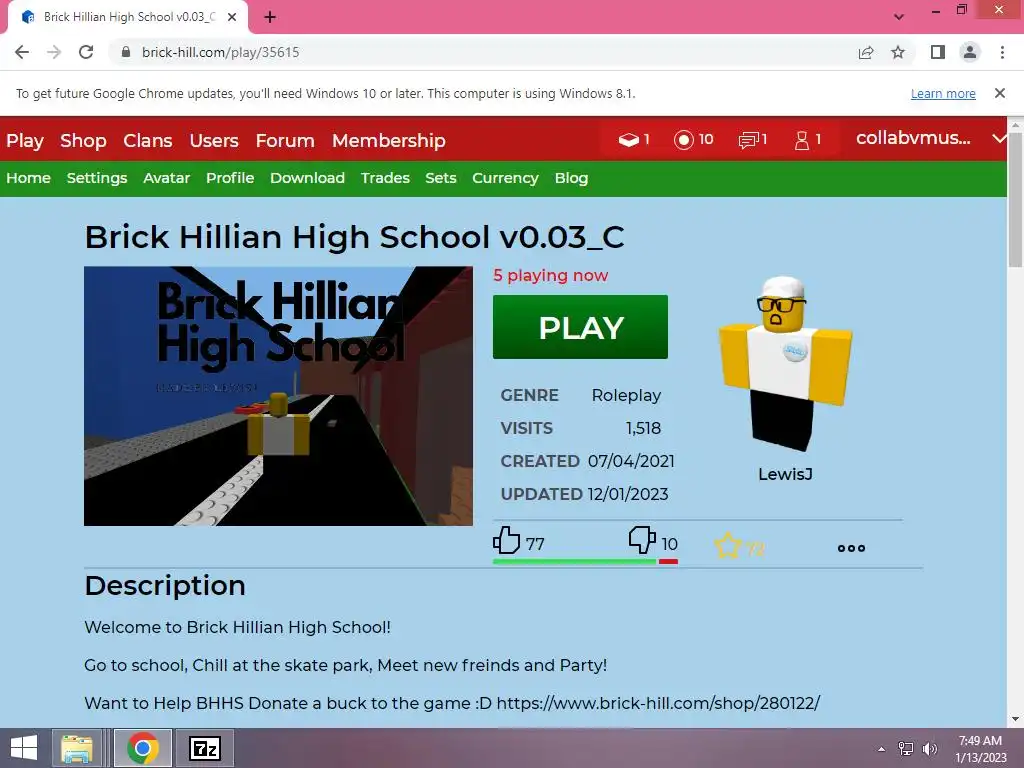Open 7-Zip from the taskbar
This screenshot has height=768, width=1024.
pyautogui.click(x=204, y=748)
